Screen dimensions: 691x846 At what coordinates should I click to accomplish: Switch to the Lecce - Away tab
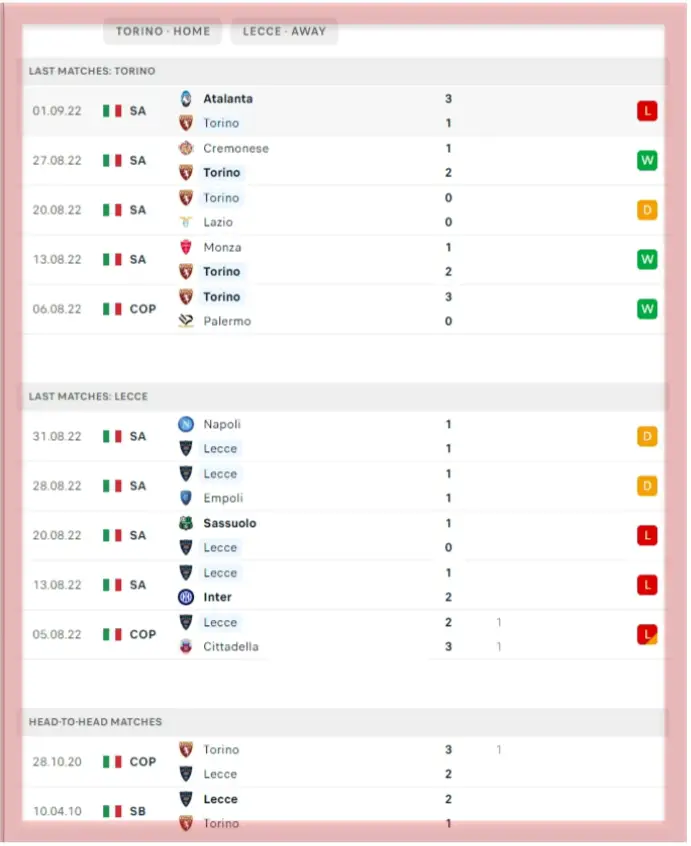(x=284, y=31)
